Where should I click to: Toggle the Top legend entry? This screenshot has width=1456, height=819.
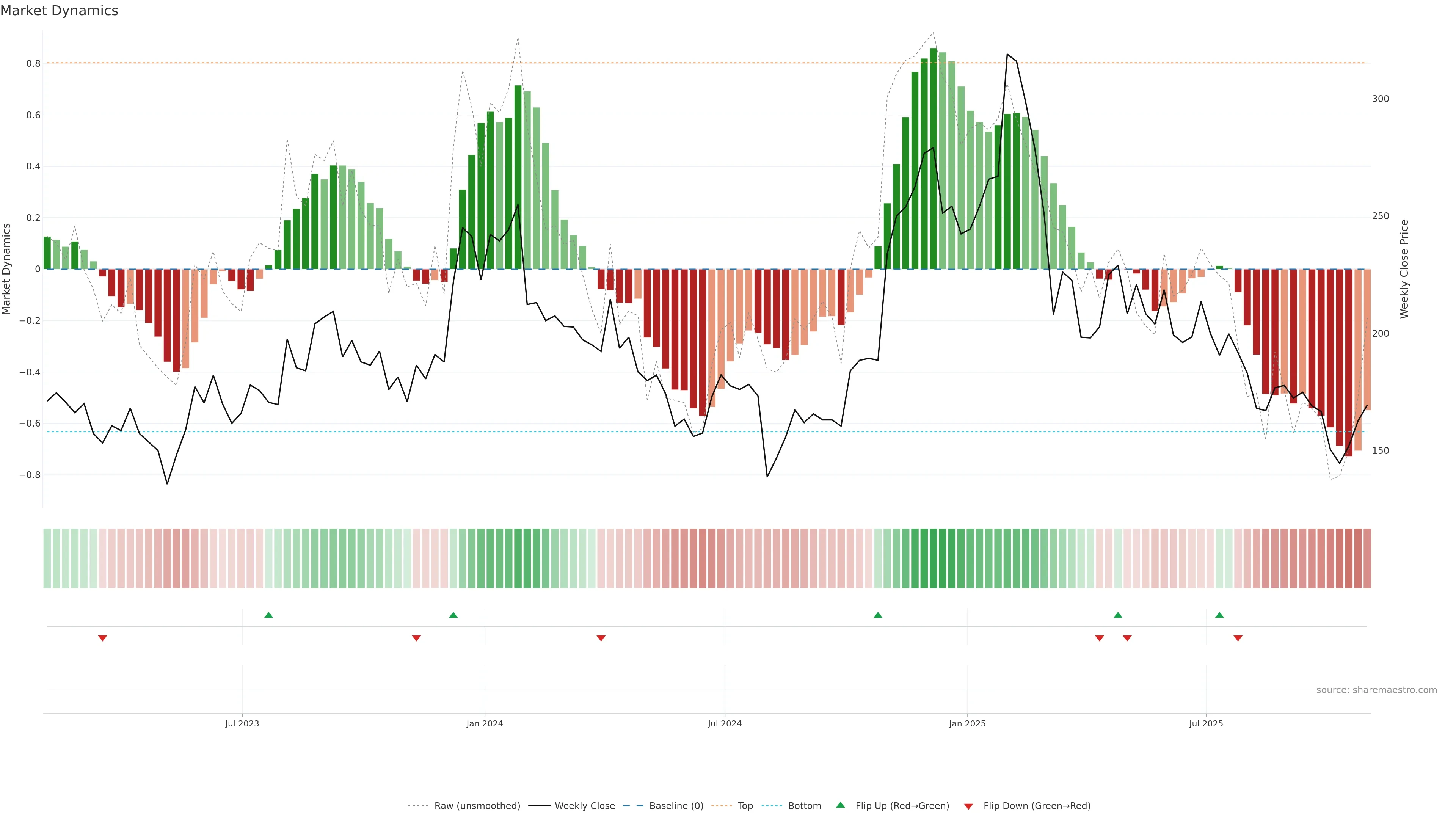click(x=745, y=806)
